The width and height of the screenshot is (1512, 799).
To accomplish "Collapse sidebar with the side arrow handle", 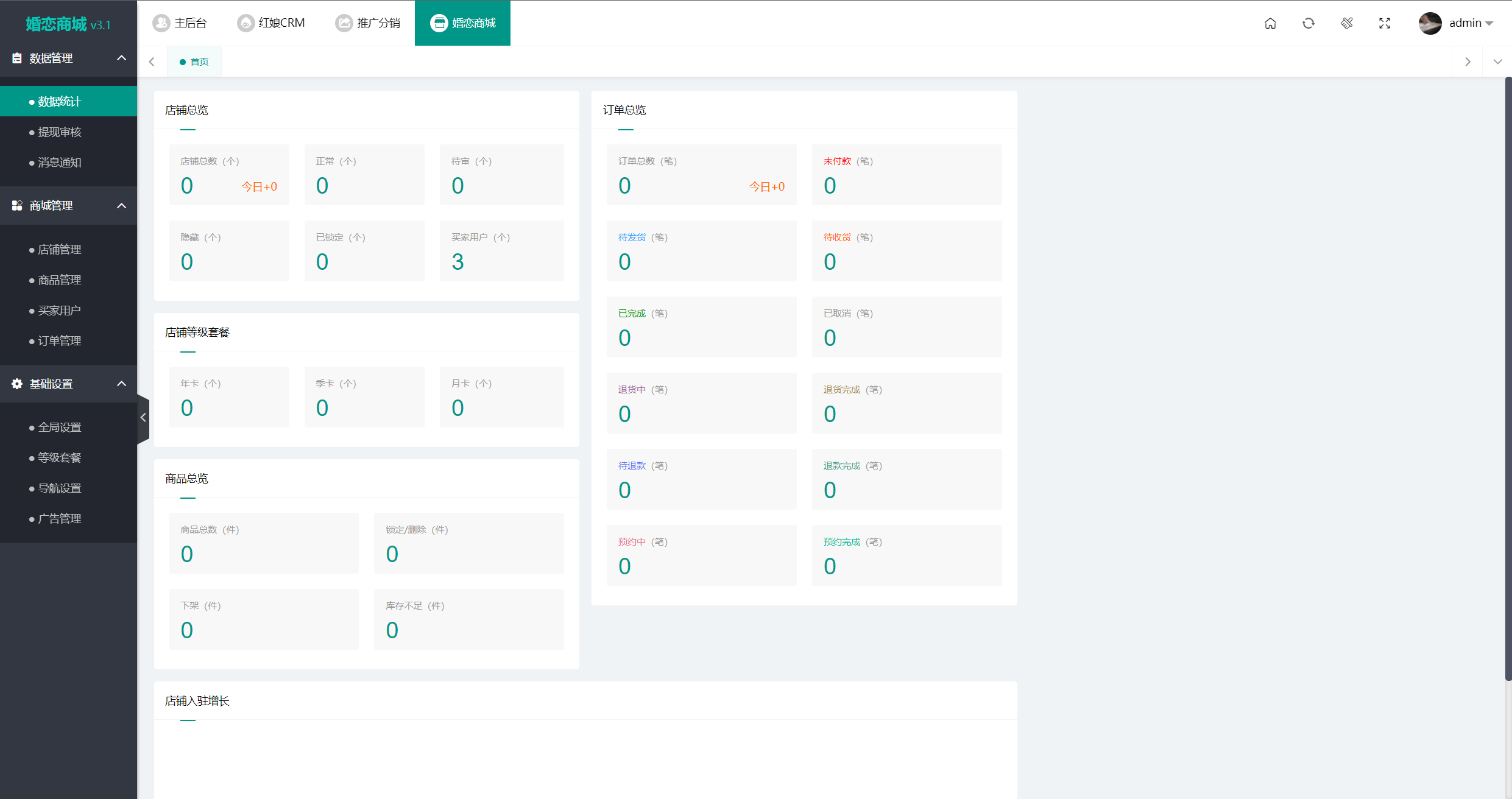I will coord(143,418).
